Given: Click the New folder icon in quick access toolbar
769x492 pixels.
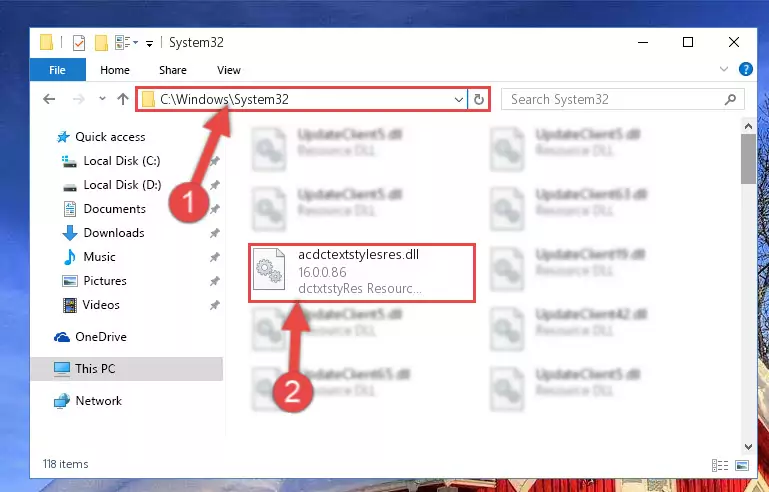Looking at the screenshot, I should (x=101, y=43).
